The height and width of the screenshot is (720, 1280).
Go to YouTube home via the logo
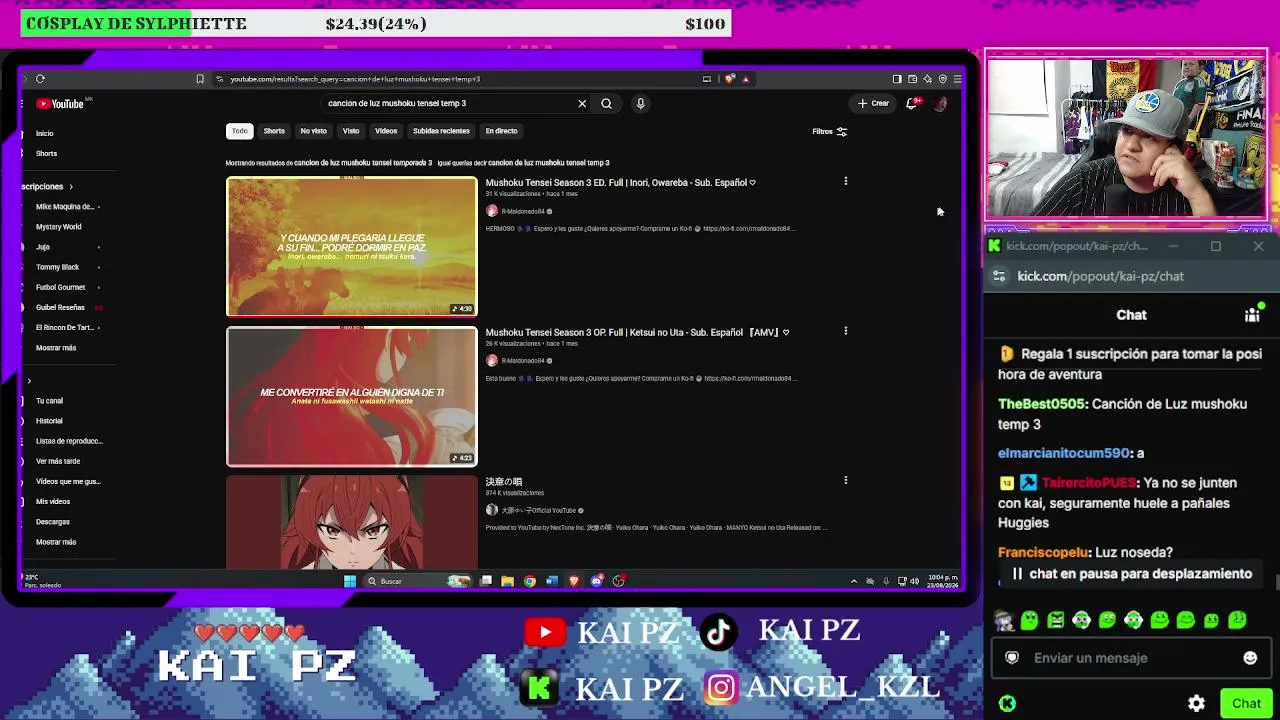coord(61,104)
